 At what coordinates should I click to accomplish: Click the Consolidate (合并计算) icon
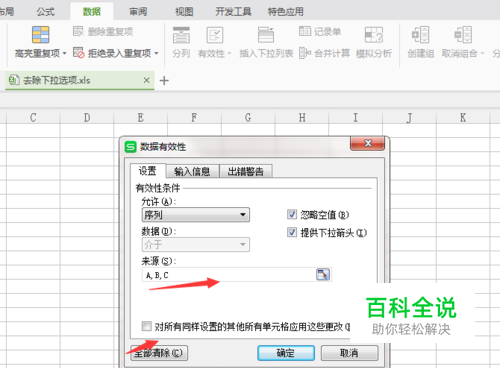tap(305, 53)
